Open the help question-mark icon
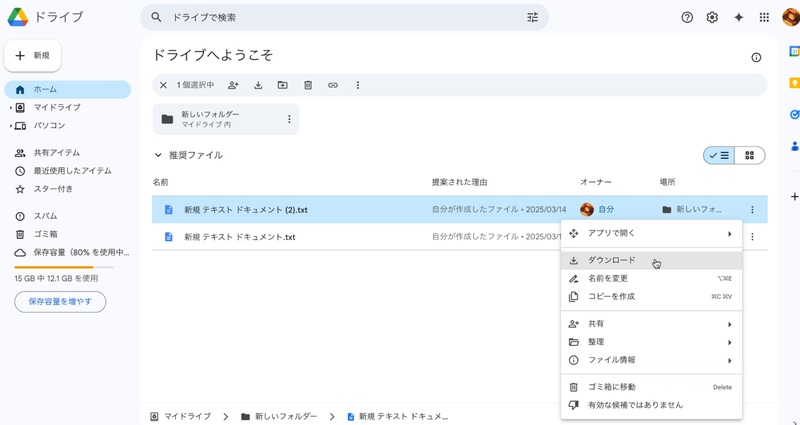 687,17
